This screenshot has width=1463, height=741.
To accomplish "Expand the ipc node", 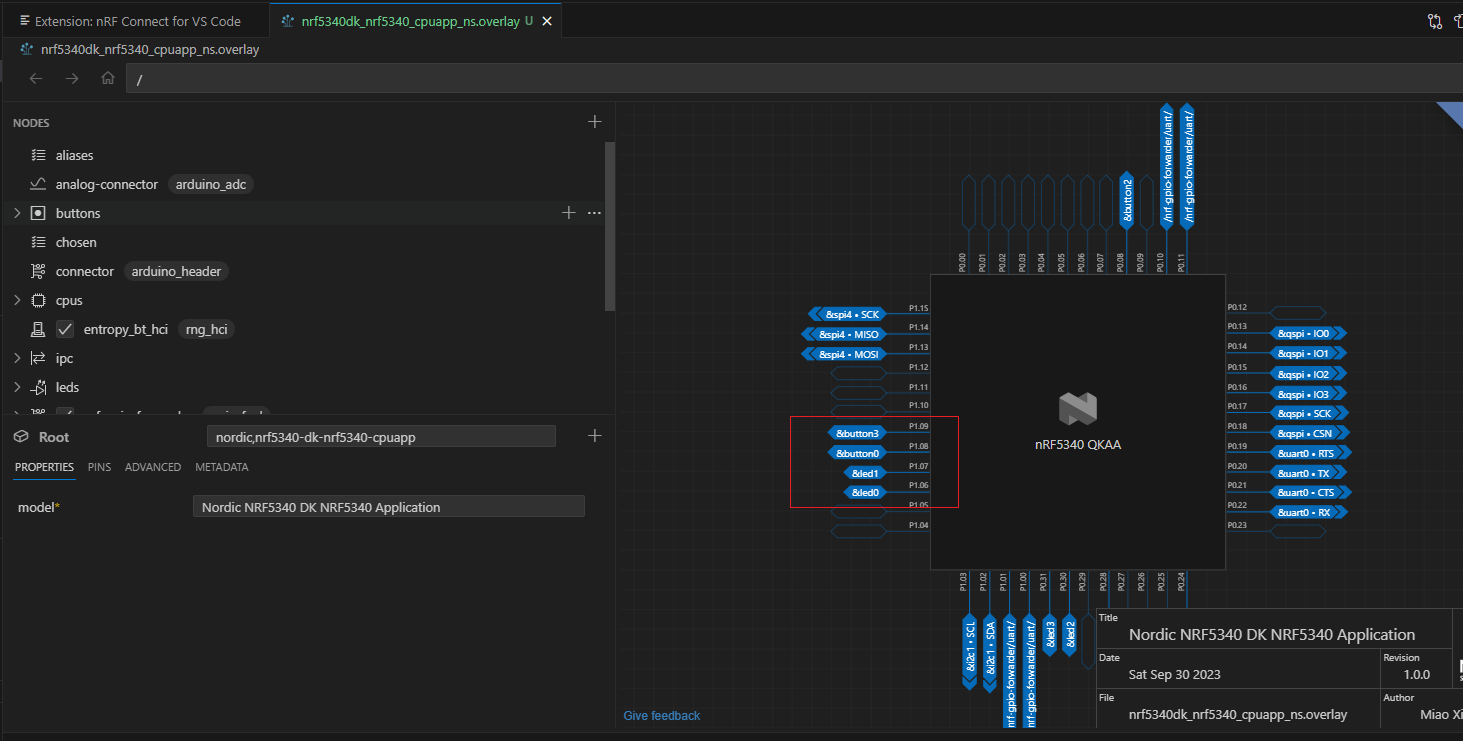I will point(17,359).
